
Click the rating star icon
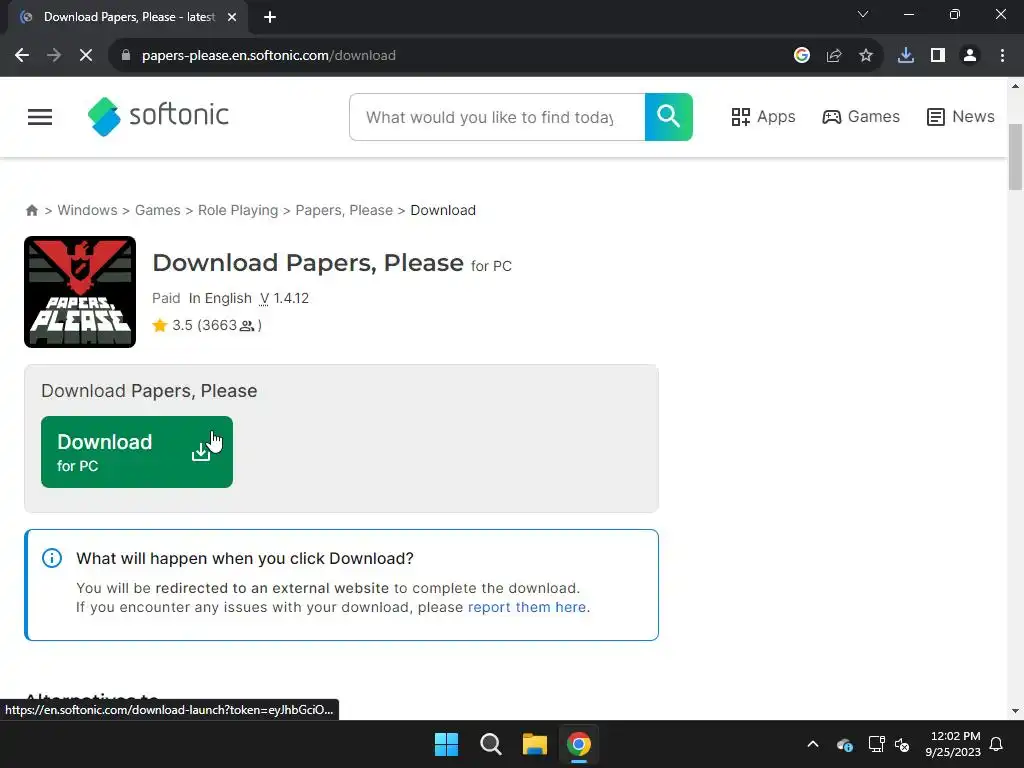tap(159, 325)
